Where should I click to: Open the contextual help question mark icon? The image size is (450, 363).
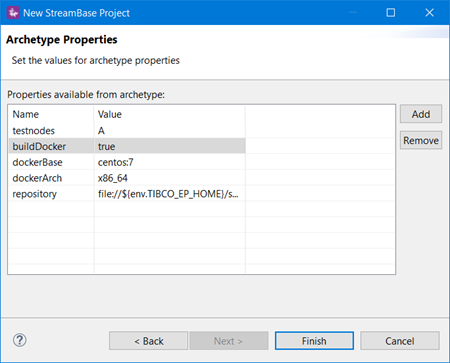click(x=20, y=340)
